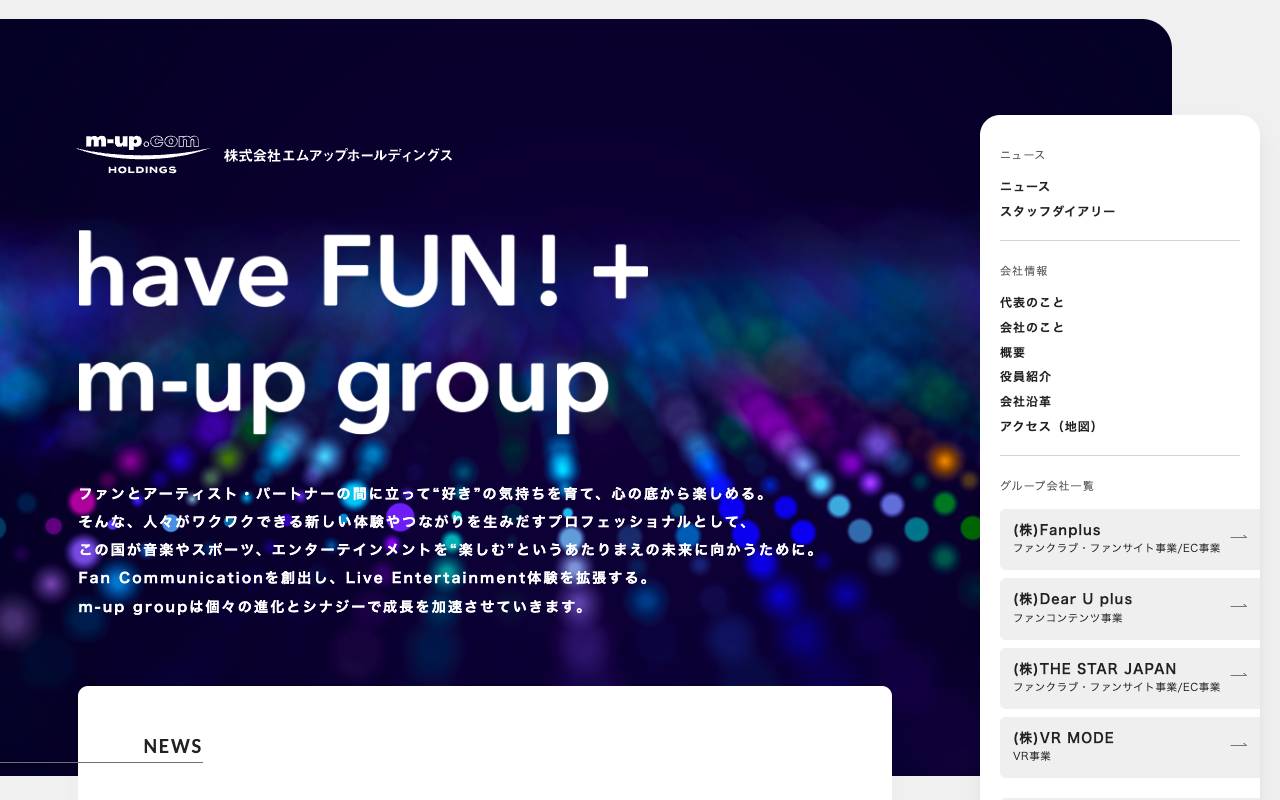Open アクセス（地図）for directions
The image size is (1280, 800).
[1048, 426]
